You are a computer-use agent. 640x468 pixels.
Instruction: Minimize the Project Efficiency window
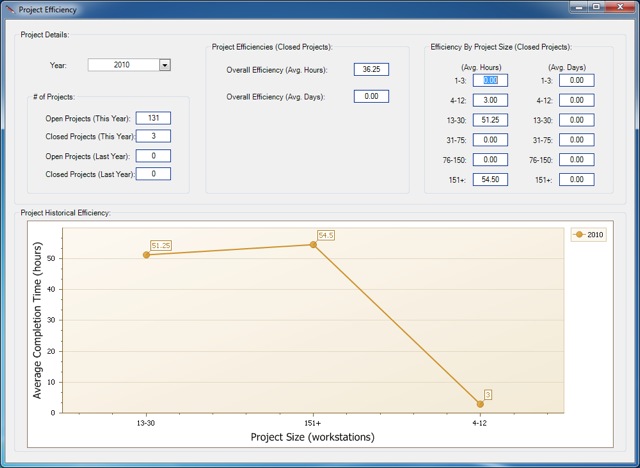click(x=576, y=7)
